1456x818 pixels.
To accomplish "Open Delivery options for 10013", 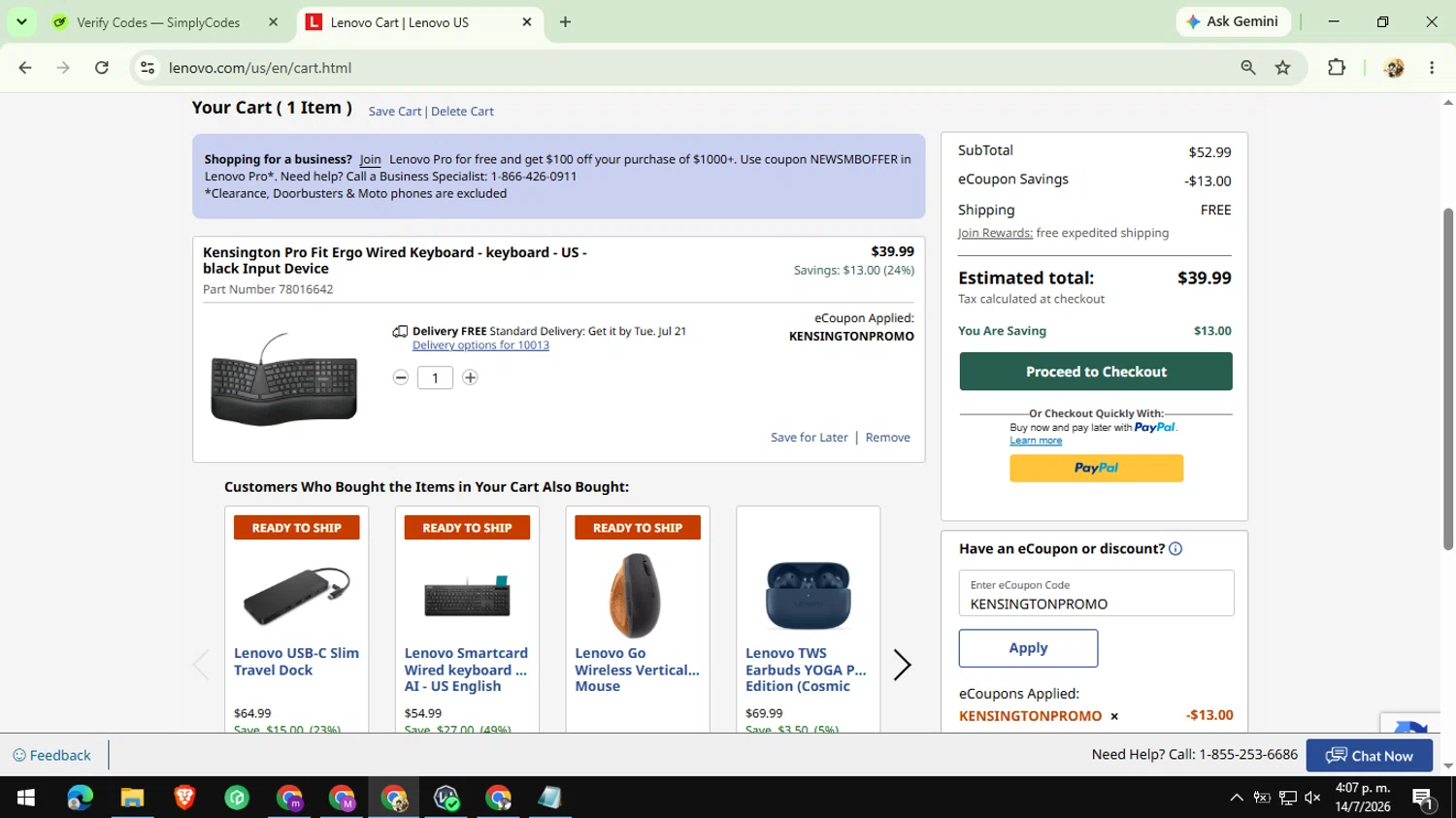I will [x=480, y=345].
